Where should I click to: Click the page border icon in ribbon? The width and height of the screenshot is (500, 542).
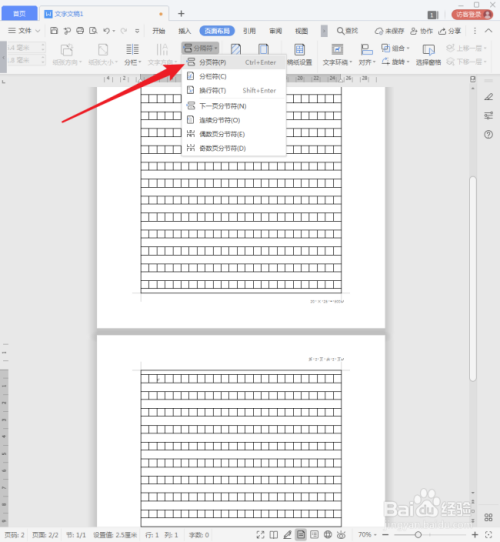click(x=263, y=49)
